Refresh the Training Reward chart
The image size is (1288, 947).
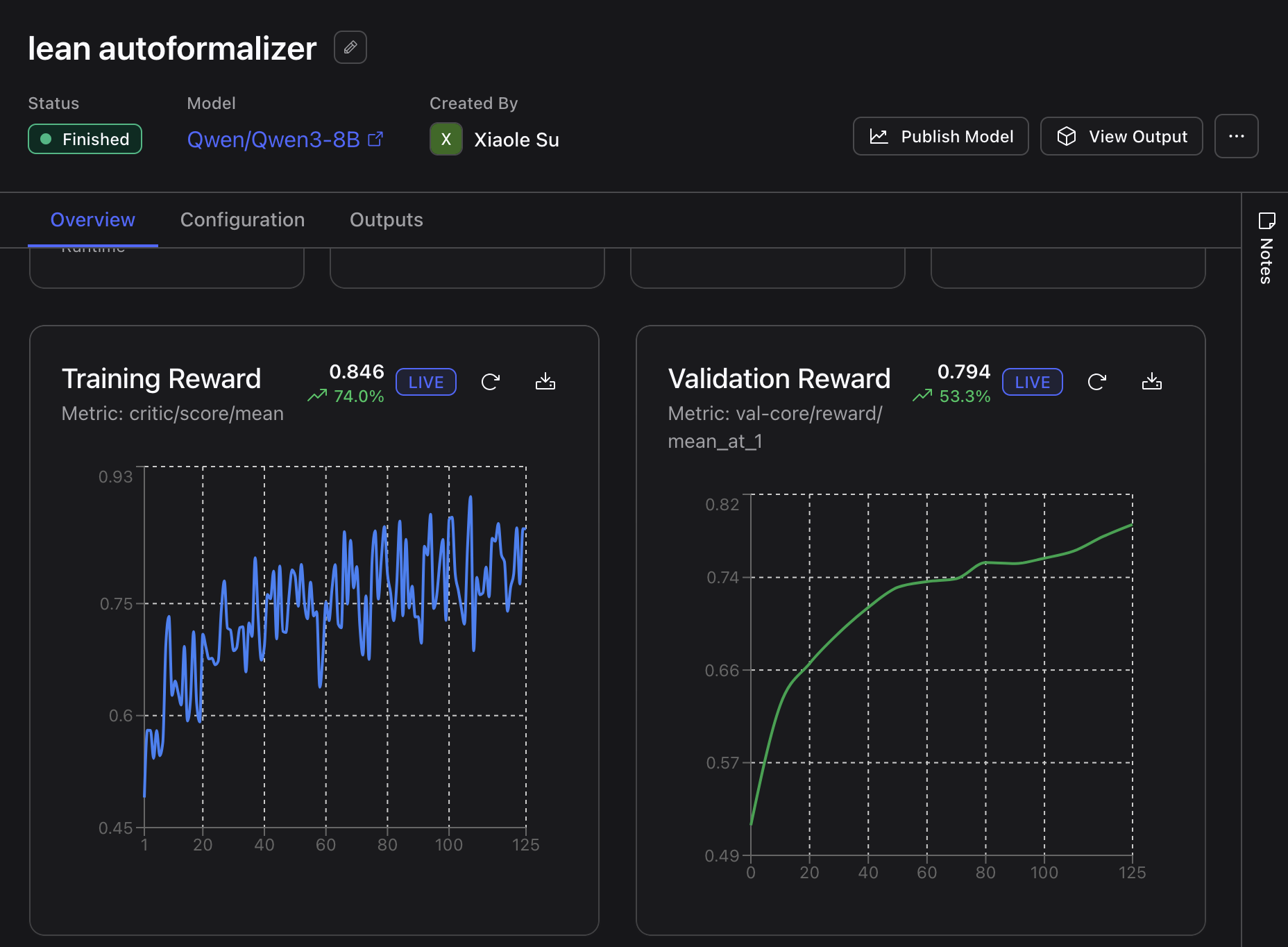coord(490,382)
